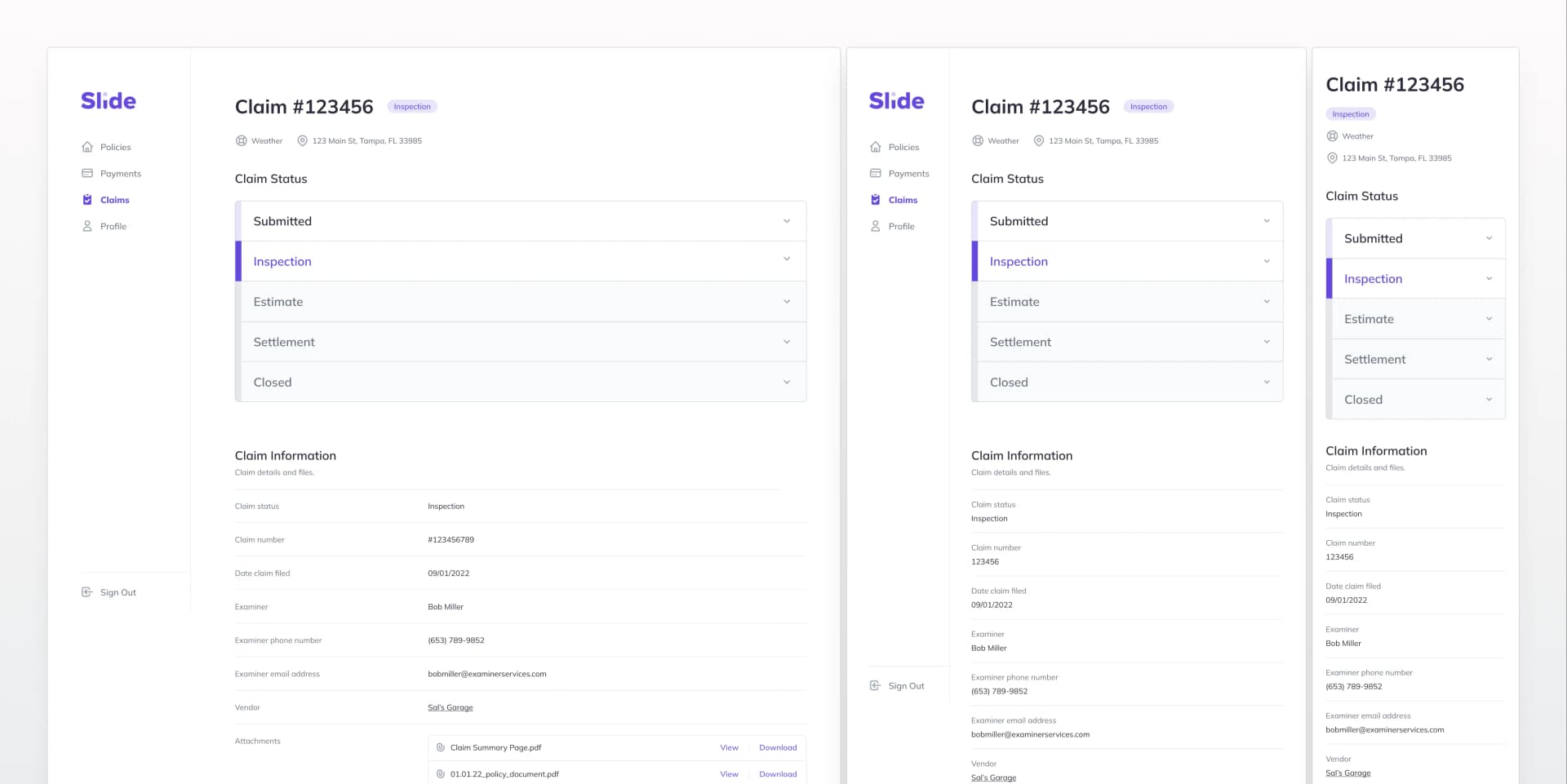Open the Payments section via its card icon
The image size is (1567, 784).
coord(87,173)
